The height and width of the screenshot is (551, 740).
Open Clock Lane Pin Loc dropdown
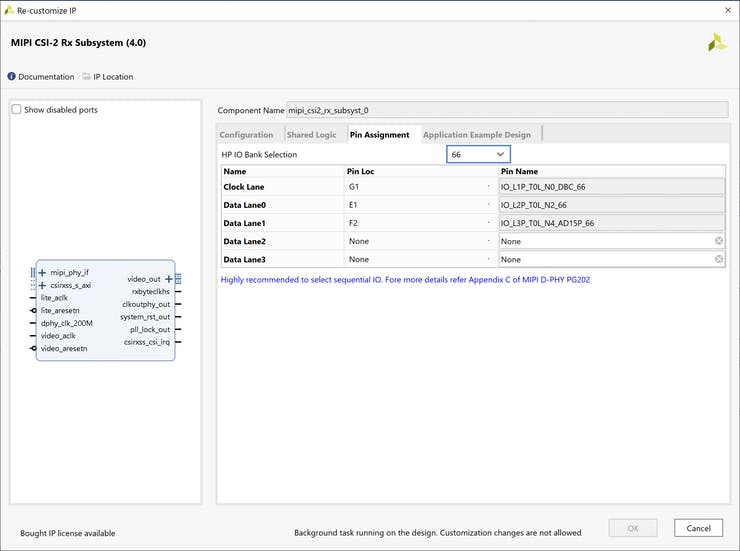(x=488, y=187)
